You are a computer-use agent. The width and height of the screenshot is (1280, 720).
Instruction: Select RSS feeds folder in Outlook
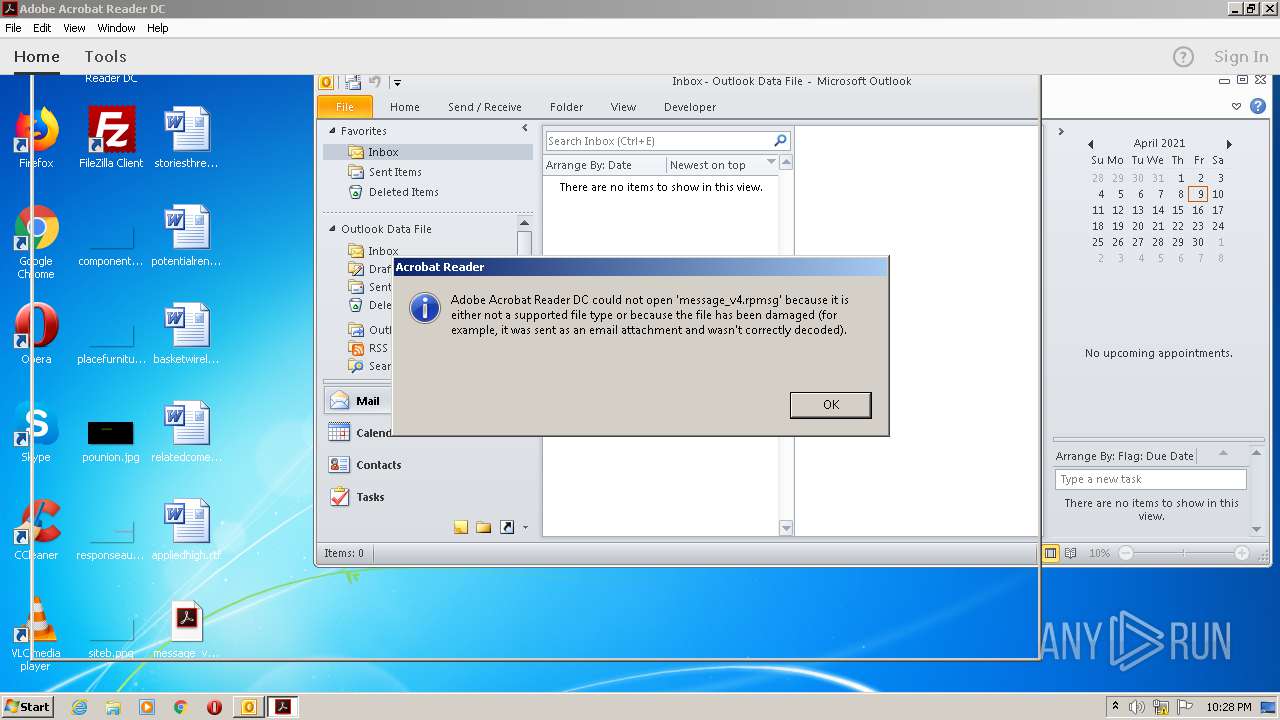pos(378,348)
